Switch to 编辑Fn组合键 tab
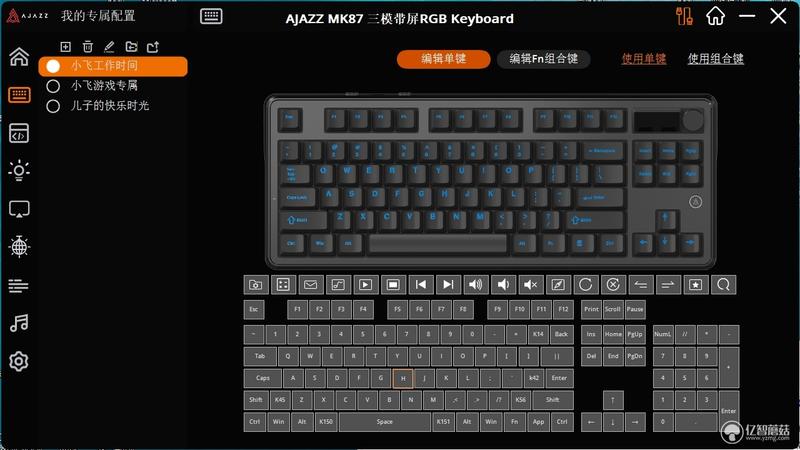This screenshot has height=450, width=800. (x=543, y=59)
